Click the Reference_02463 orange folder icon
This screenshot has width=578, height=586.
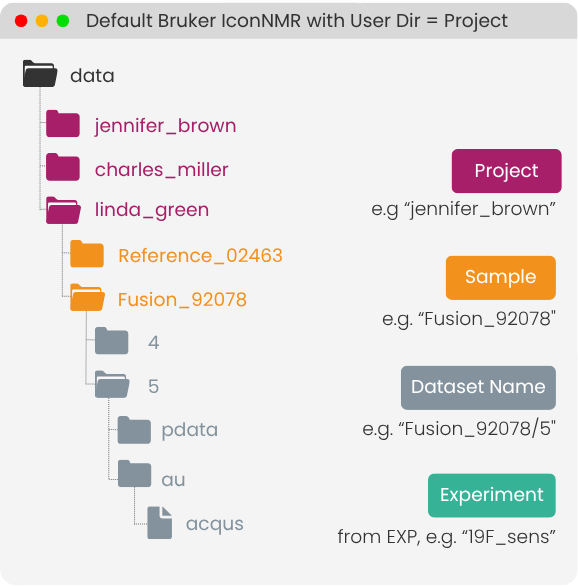87,254
